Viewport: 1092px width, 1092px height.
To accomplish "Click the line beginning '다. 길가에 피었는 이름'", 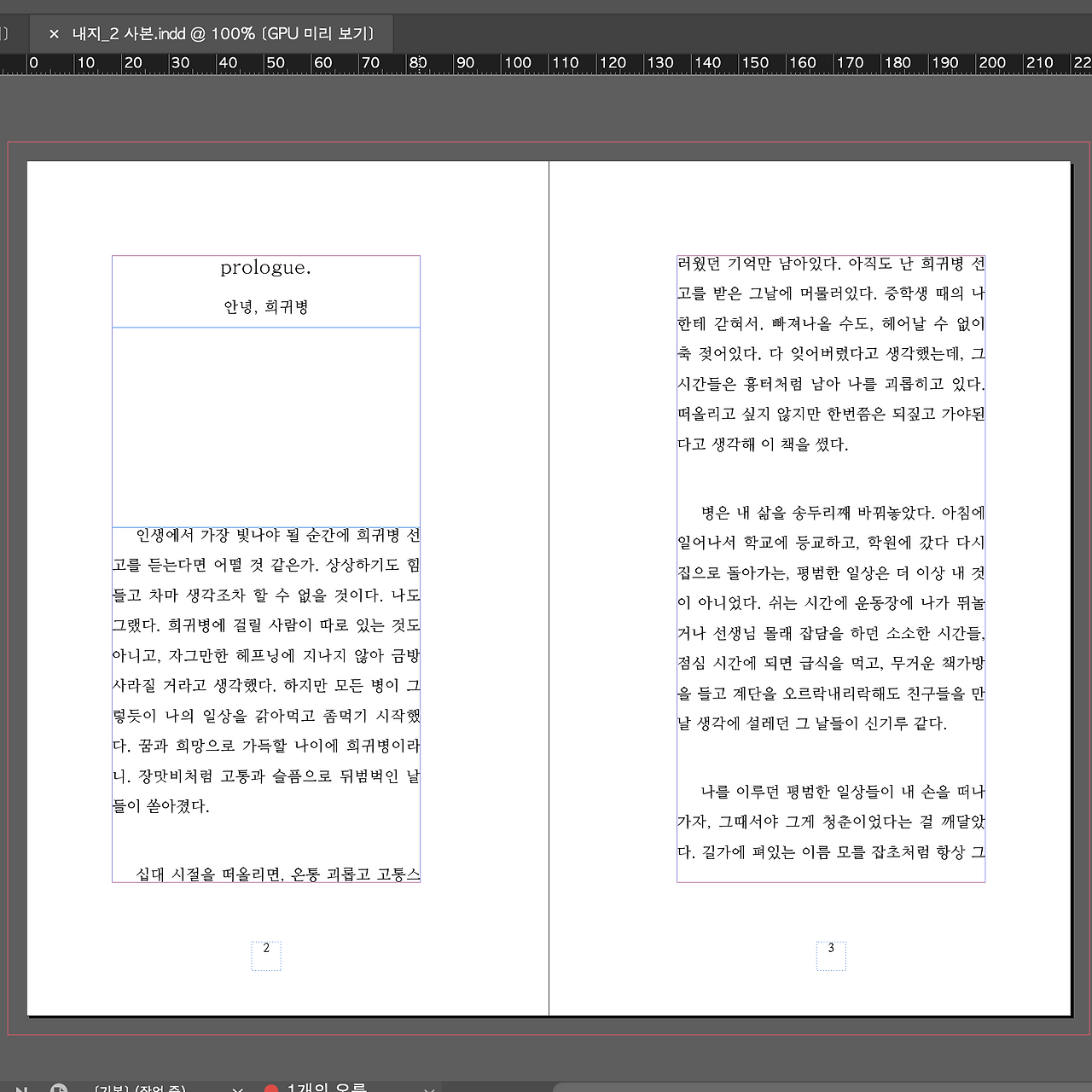I will click(x=831, y=852).
